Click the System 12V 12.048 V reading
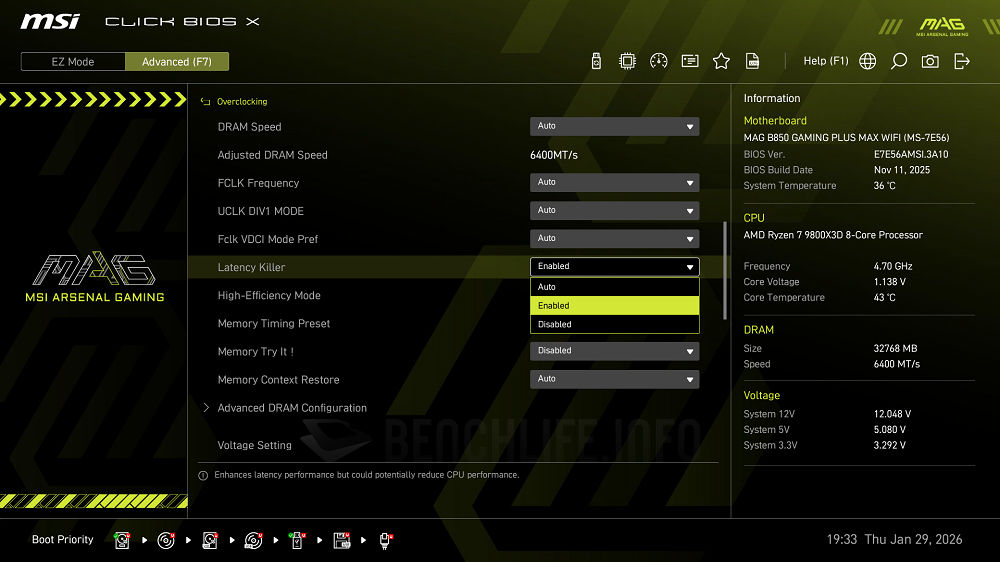 (x=892, y=414)
